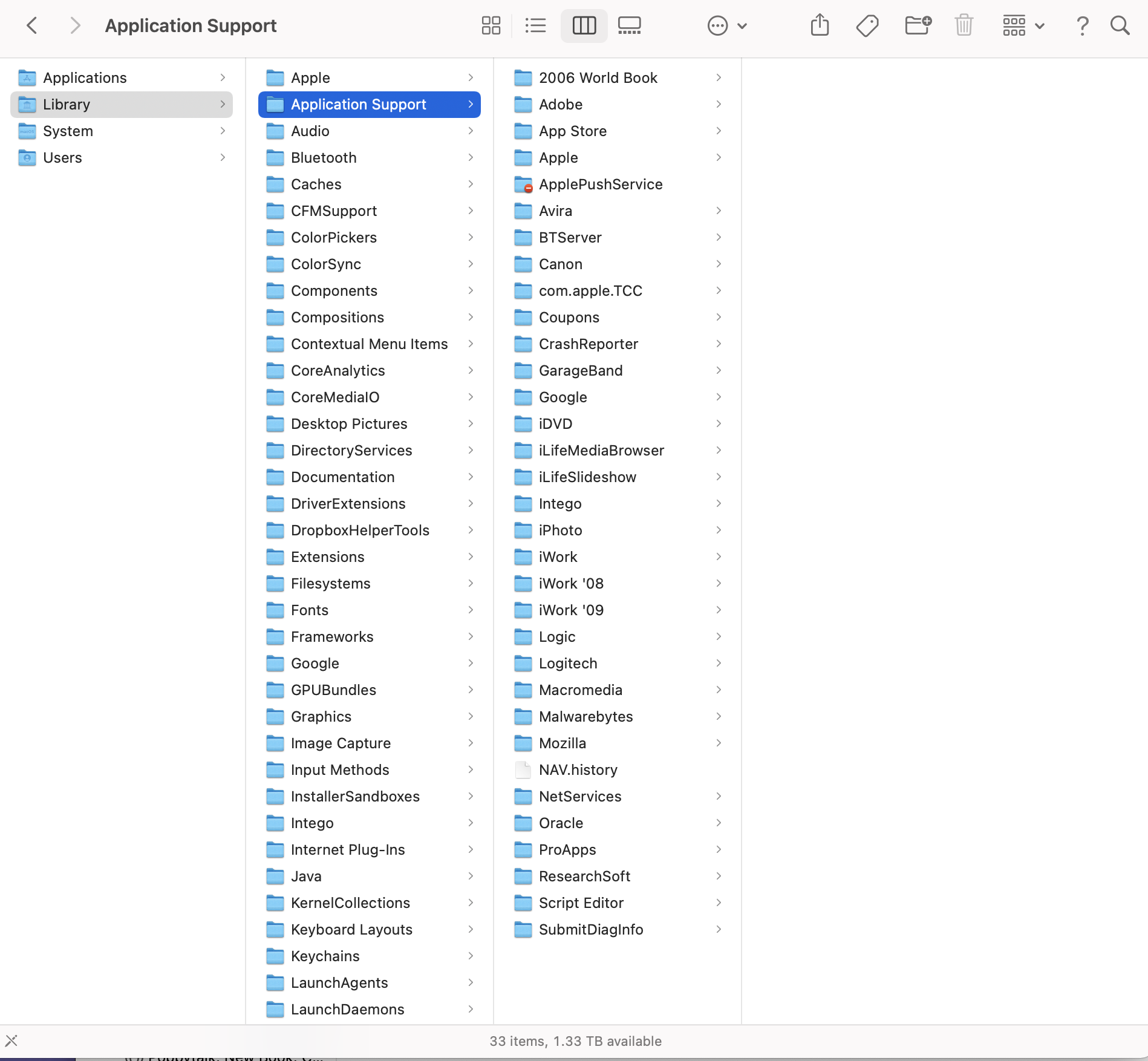This screenshot has height=1061, width=1148.
Task: Click the Edit Tags icon
Action: tap(867, 25)
